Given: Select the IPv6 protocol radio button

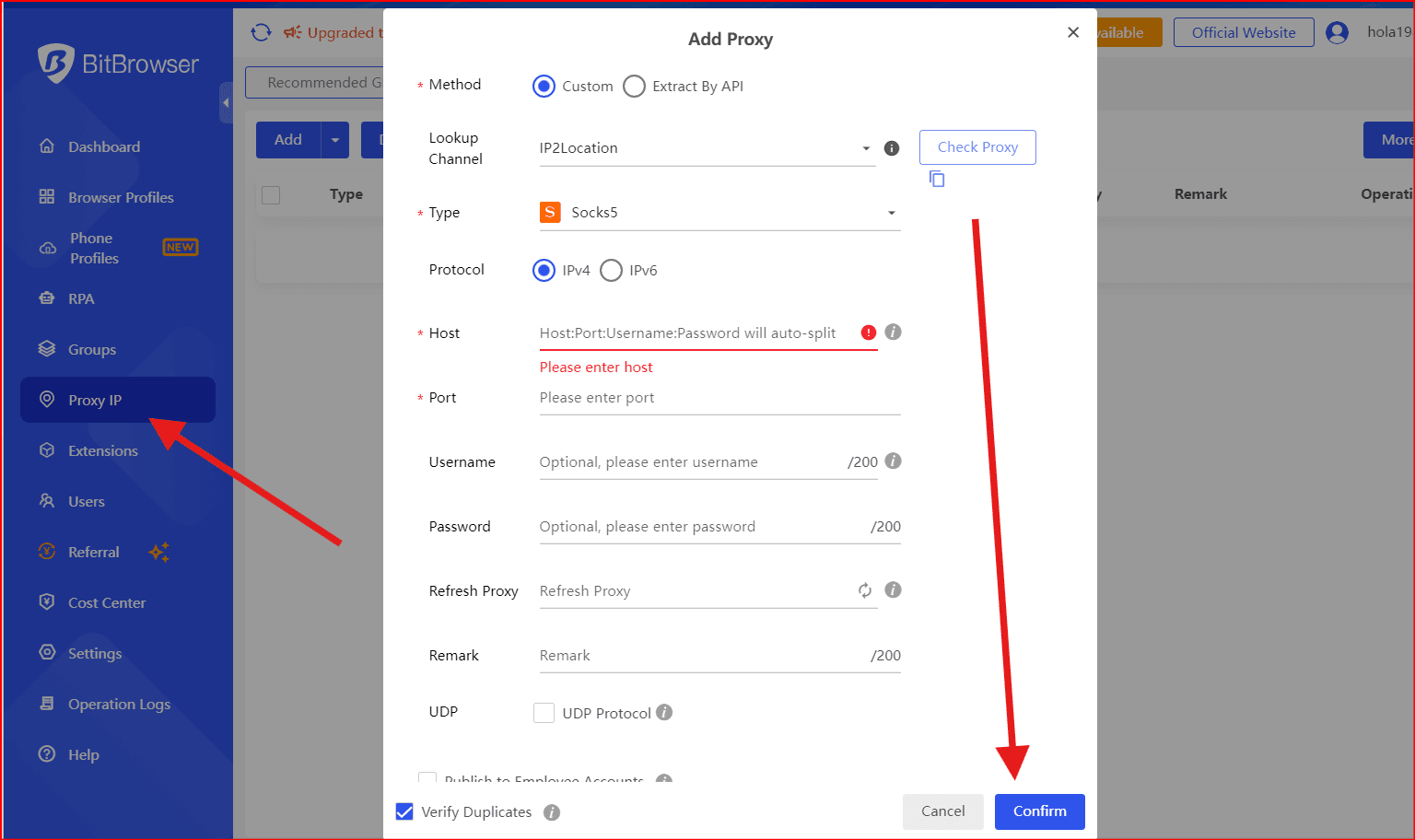Looking at the screenshot, I should pos(611,271).
